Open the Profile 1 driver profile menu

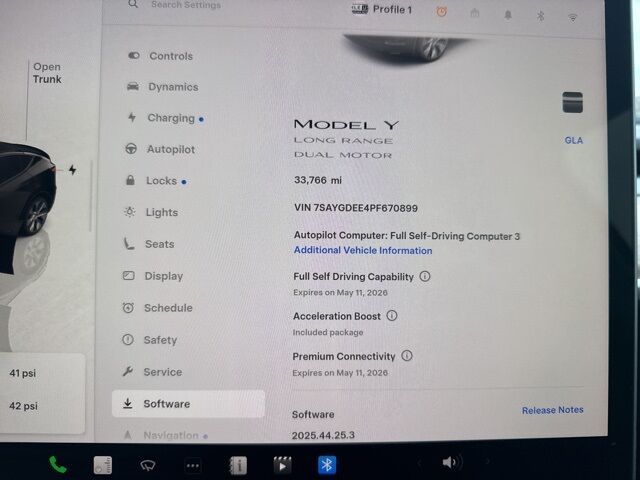point(380,9)
